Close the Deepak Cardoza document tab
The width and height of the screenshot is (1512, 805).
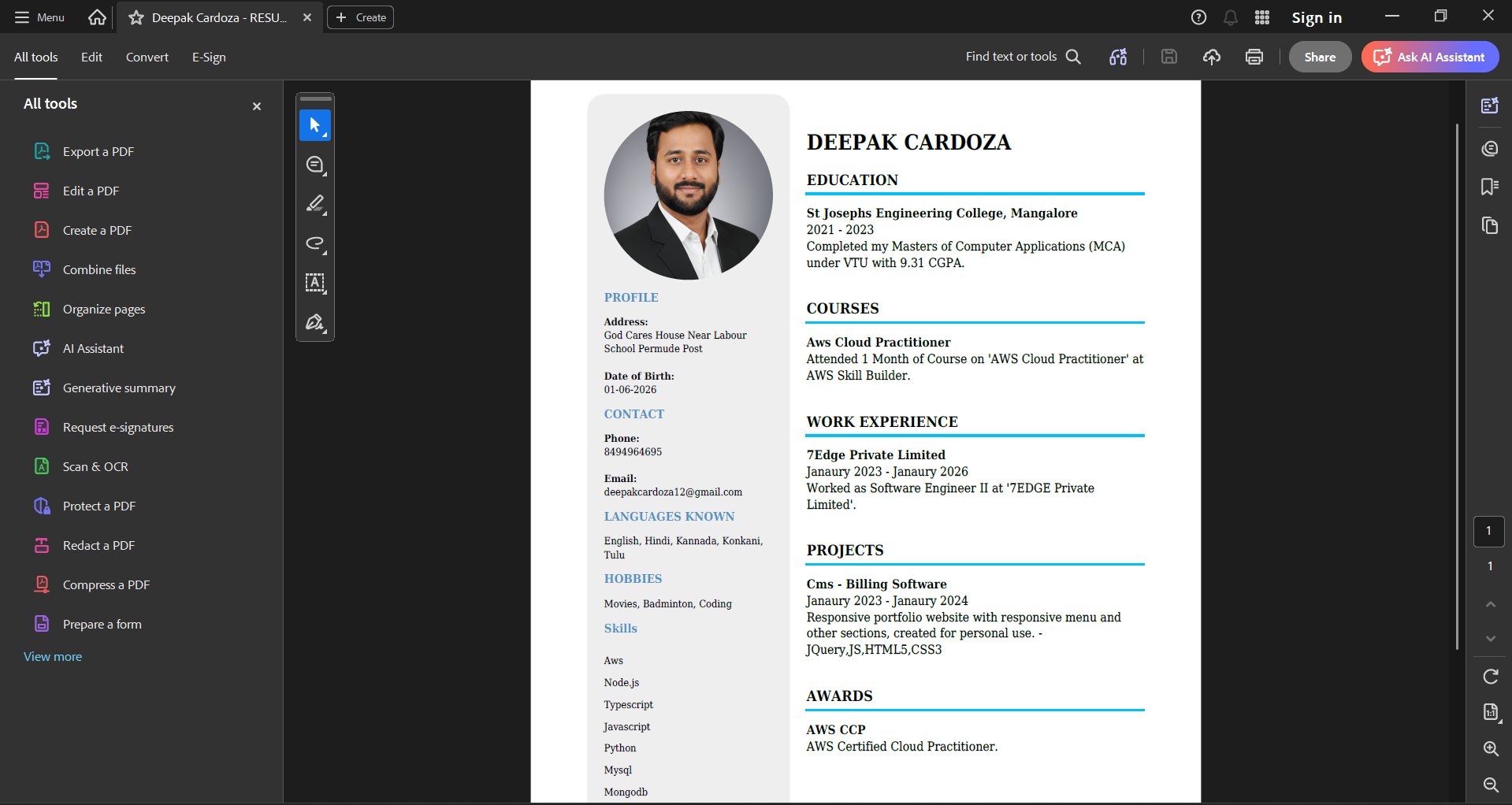307,17
